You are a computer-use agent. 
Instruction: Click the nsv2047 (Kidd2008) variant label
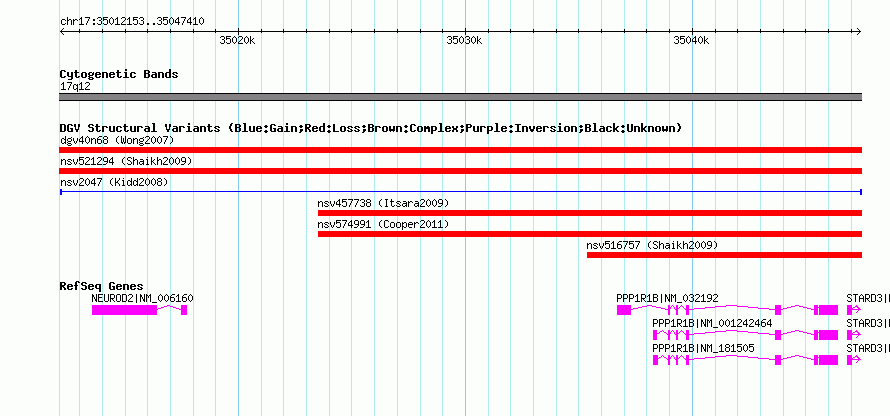[114, 182]
